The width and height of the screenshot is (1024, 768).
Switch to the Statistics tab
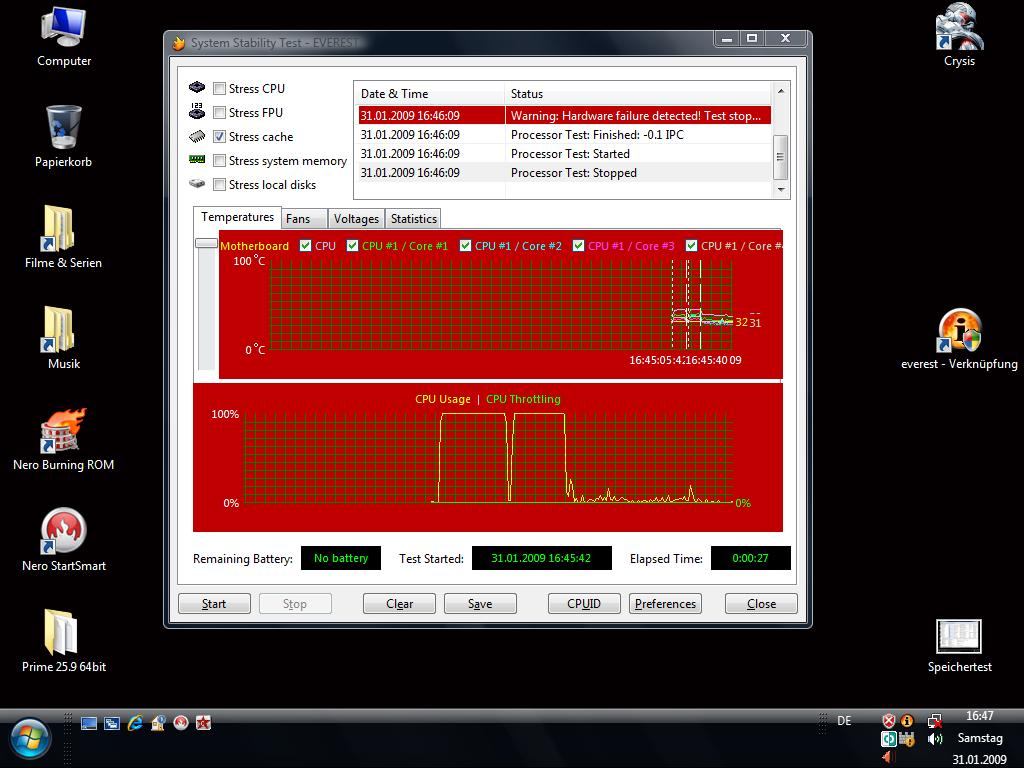tap(413, 219)
